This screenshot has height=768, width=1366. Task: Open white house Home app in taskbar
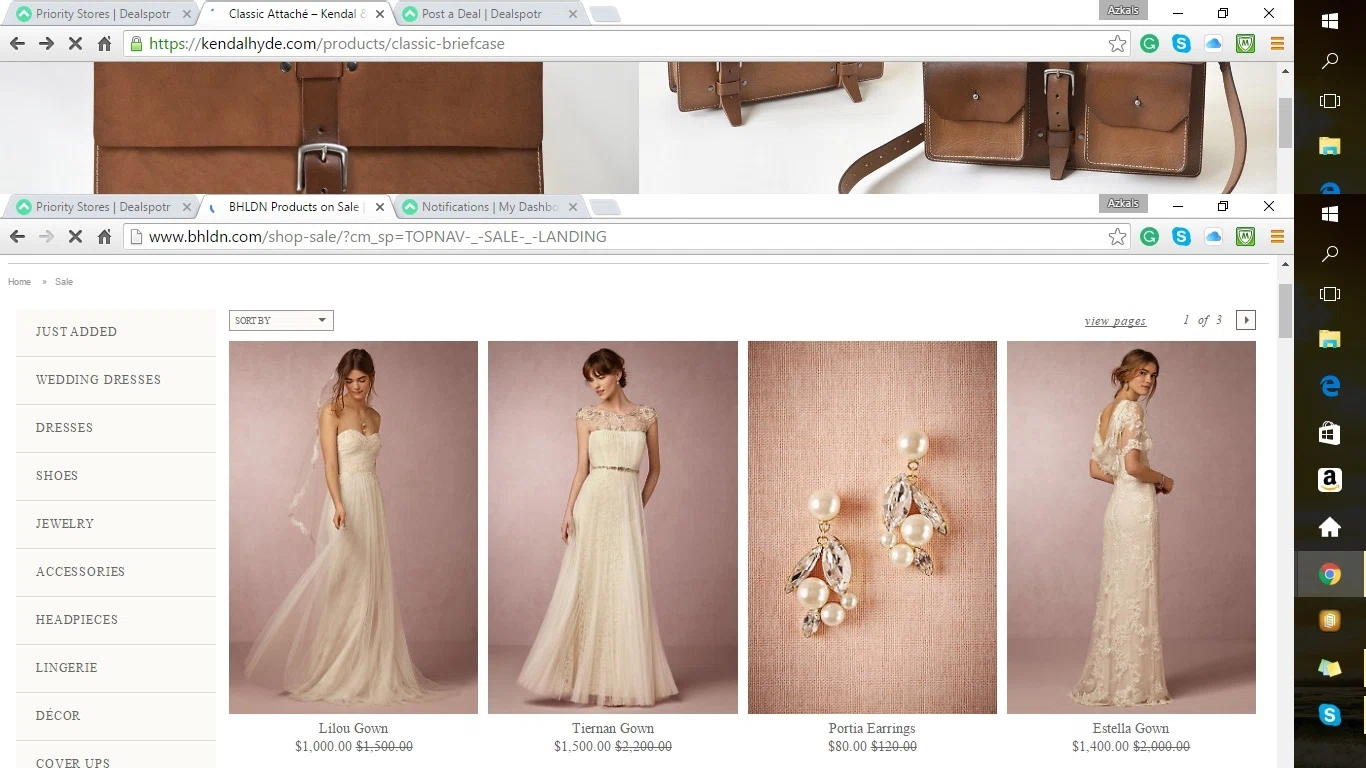1329,527
